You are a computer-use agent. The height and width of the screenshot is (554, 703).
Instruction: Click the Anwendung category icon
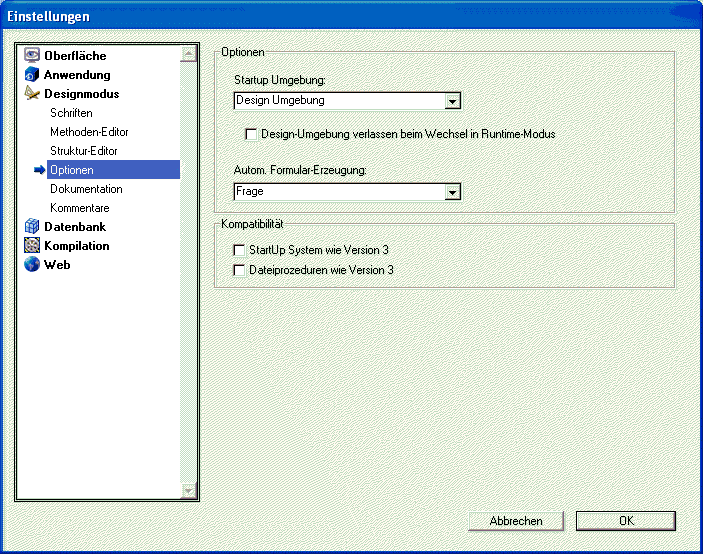[31, 75]
